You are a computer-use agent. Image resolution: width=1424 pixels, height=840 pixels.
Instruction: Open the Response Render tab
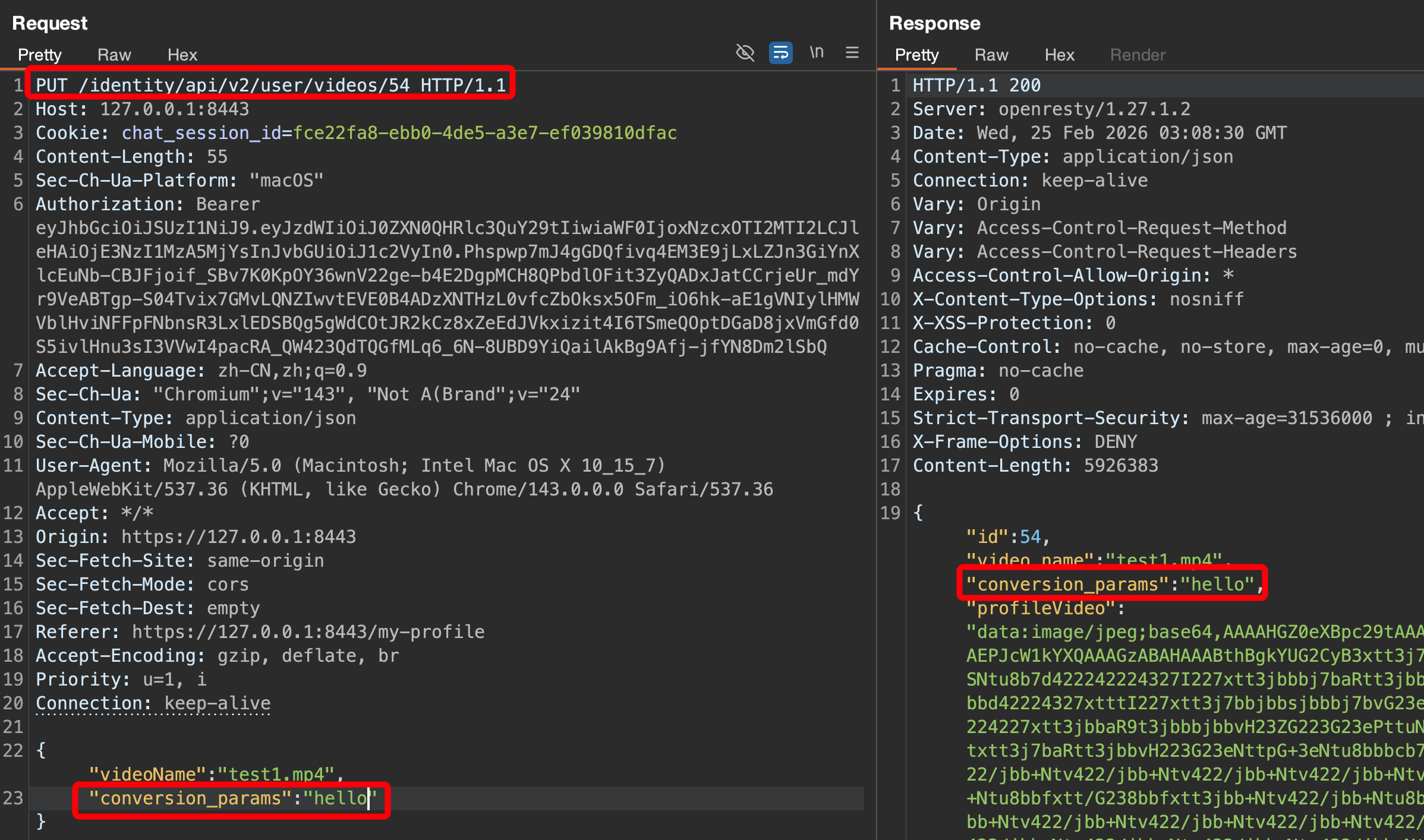click(x=1138, y=55)
